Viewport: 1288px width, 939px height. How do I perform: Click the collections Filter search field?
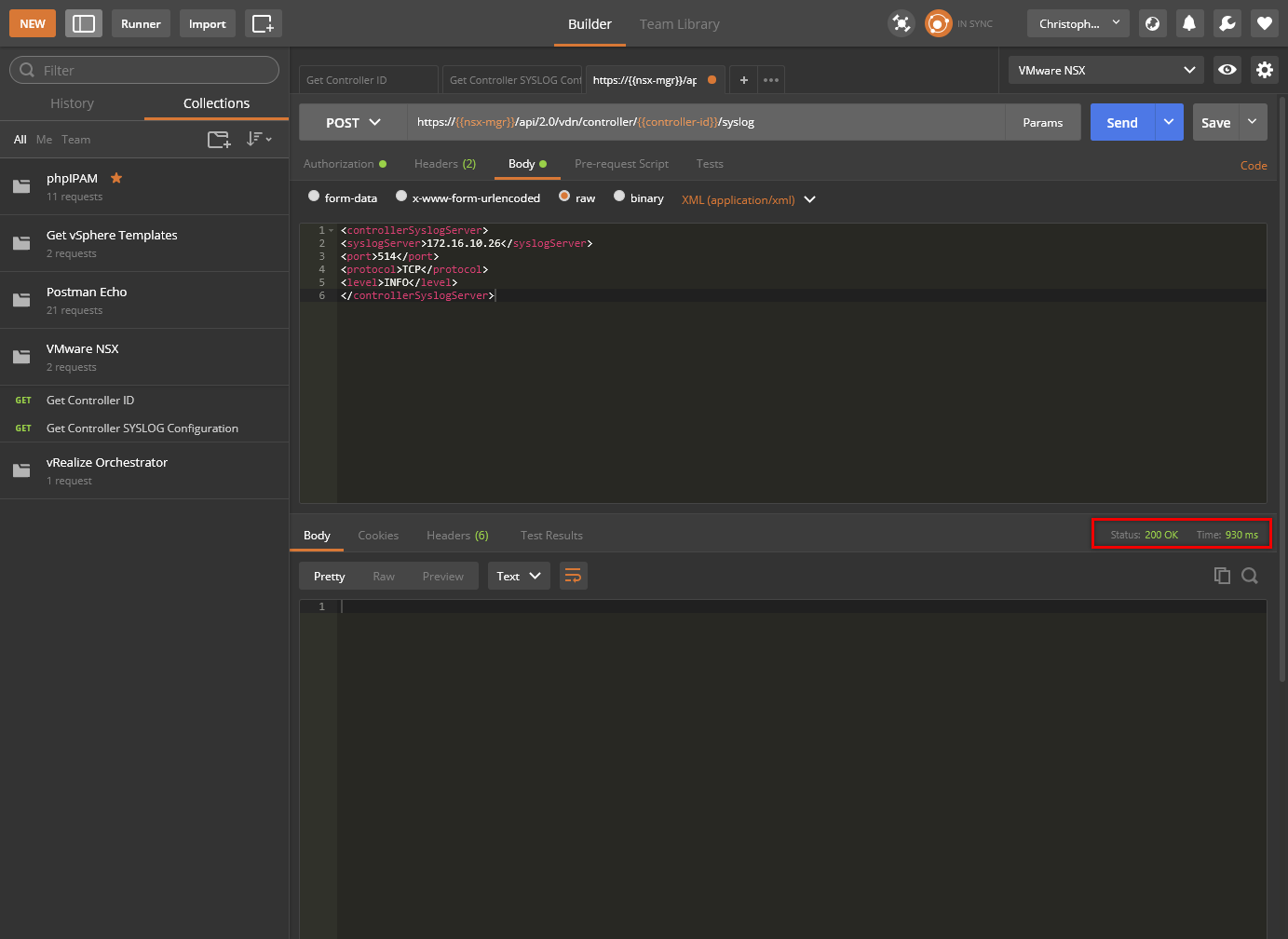pos(144,70)
